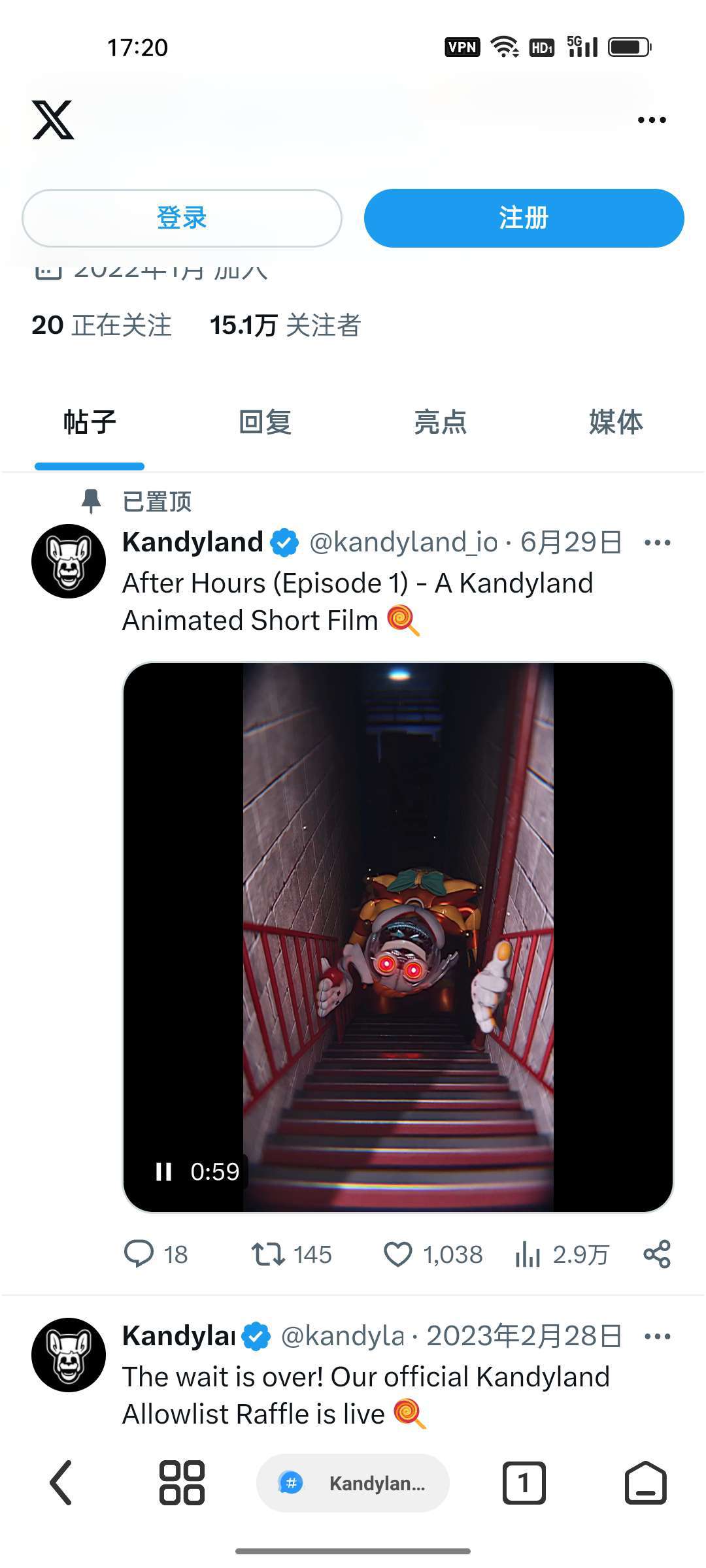This screenshot has width=706, height=1568.
Task: Open the 15.1万 关注者 followers list
Action: point(285,325)
